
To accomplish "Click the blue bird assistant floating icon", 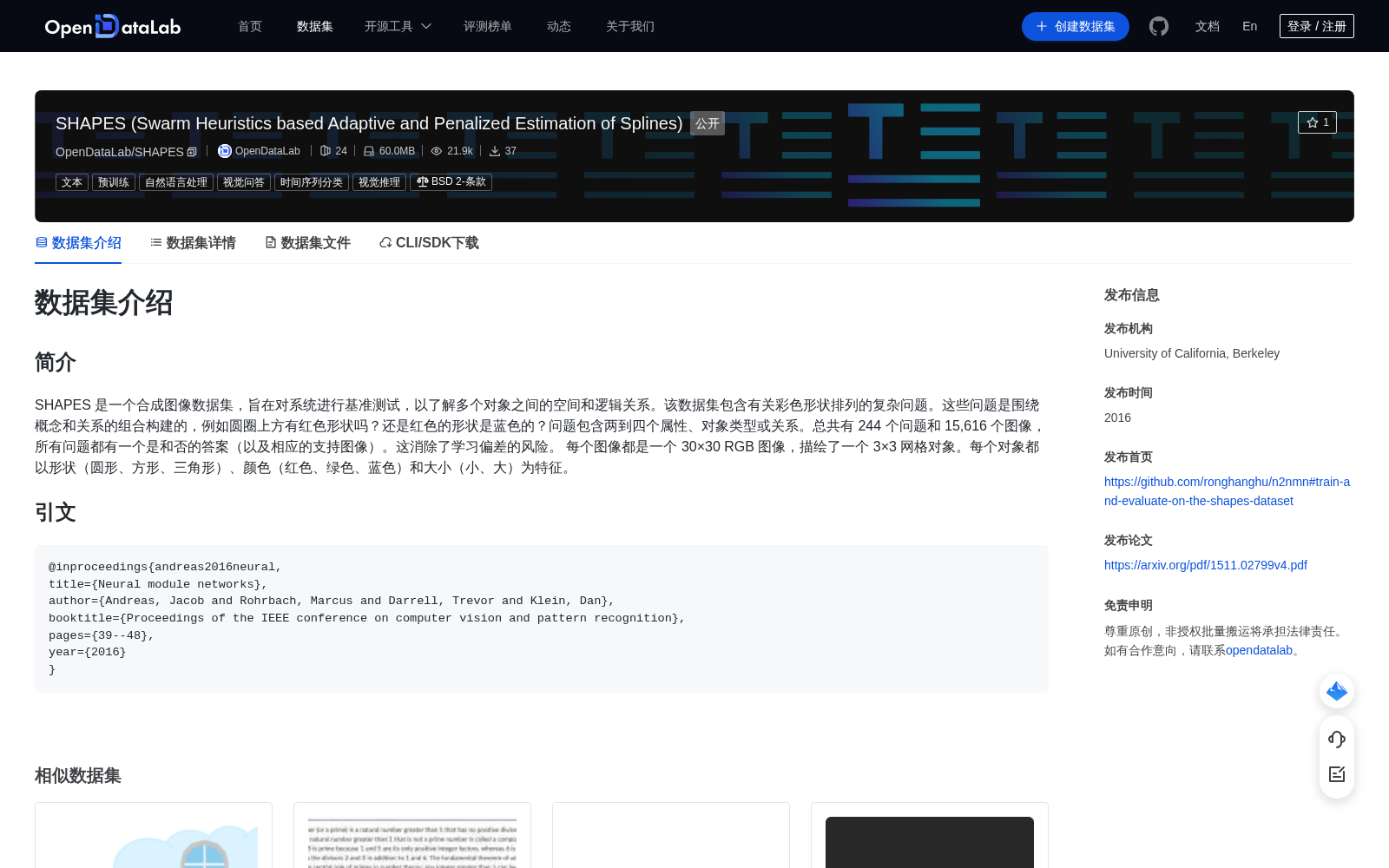I will (x=1337, y=691).
